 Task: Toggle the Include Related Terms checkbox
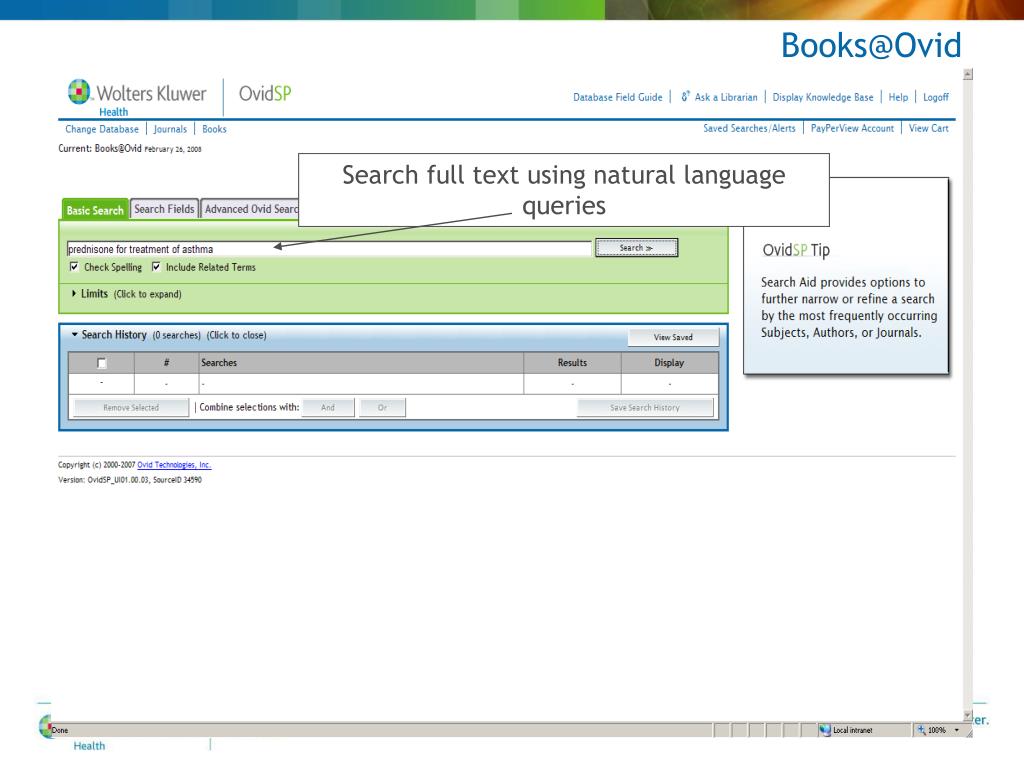tap(156, 266)
